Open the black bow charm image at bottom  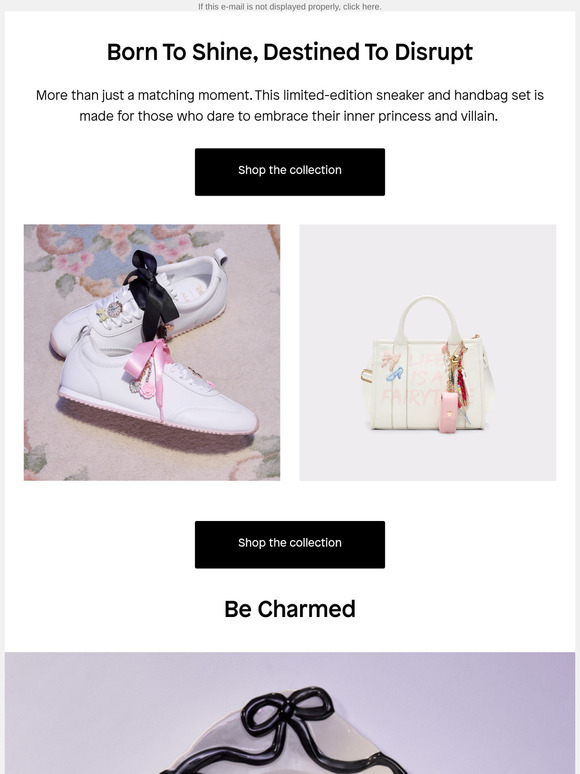click(290, 713)
